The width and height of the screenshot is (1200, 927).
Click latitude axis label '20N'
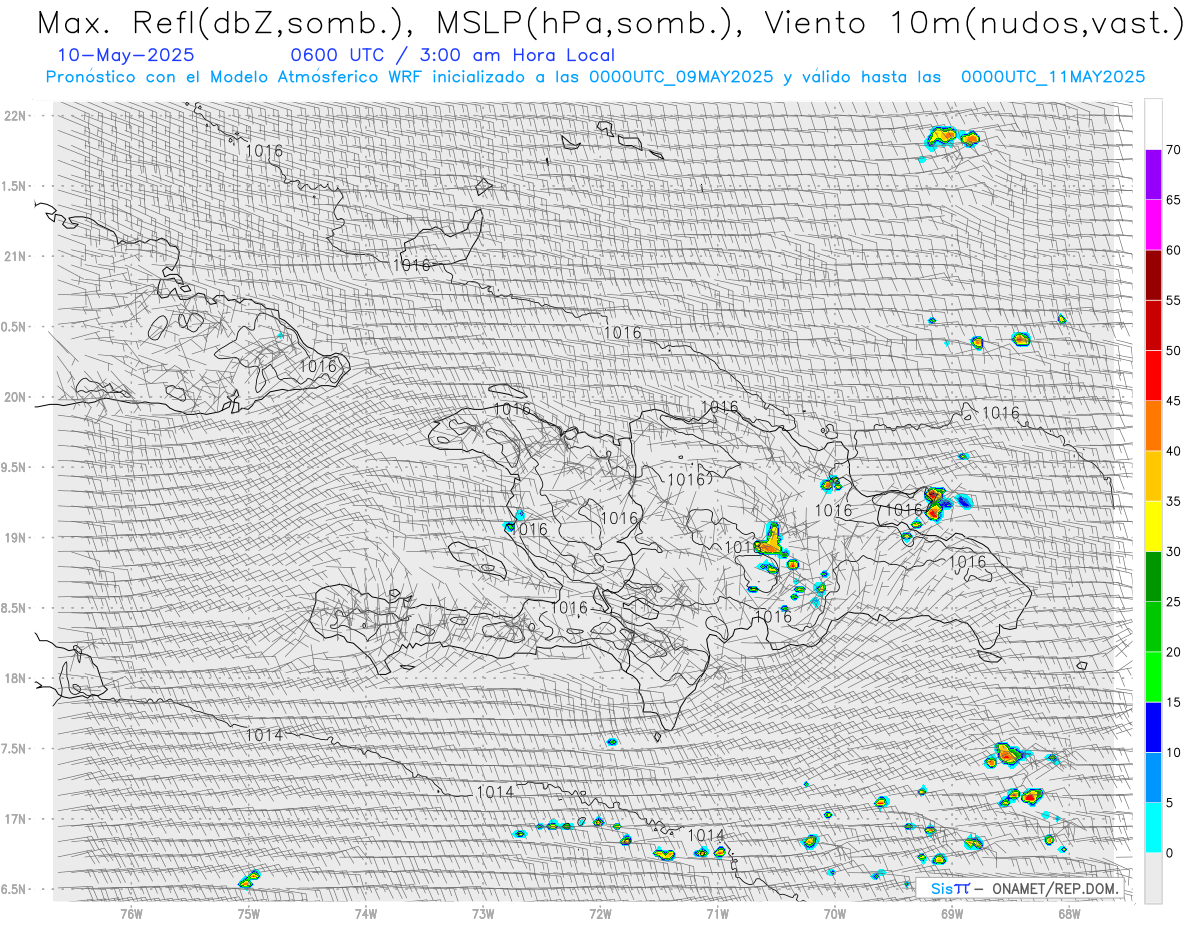click(x=16, y=397)
